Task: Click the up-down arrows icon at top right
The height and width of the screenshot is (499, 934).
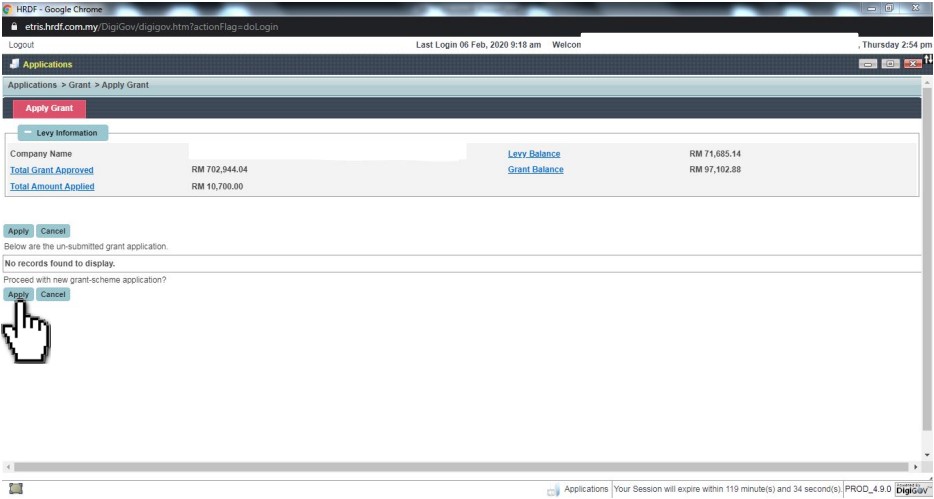Action: [928, 62]
